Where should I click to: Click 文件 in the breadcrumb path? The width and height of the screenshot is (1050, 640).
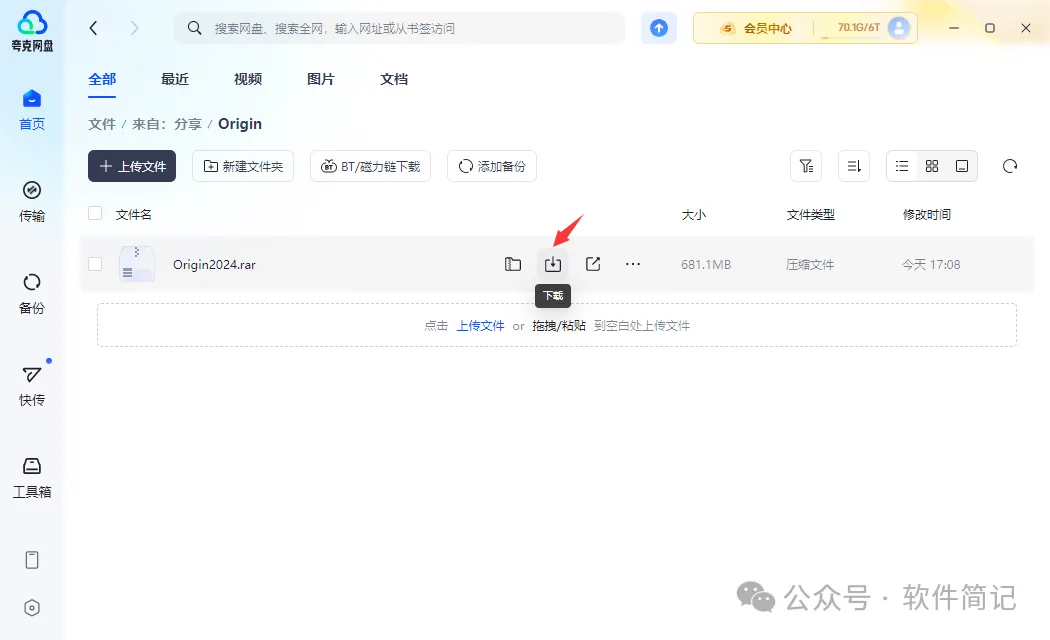tap(102, 124)
